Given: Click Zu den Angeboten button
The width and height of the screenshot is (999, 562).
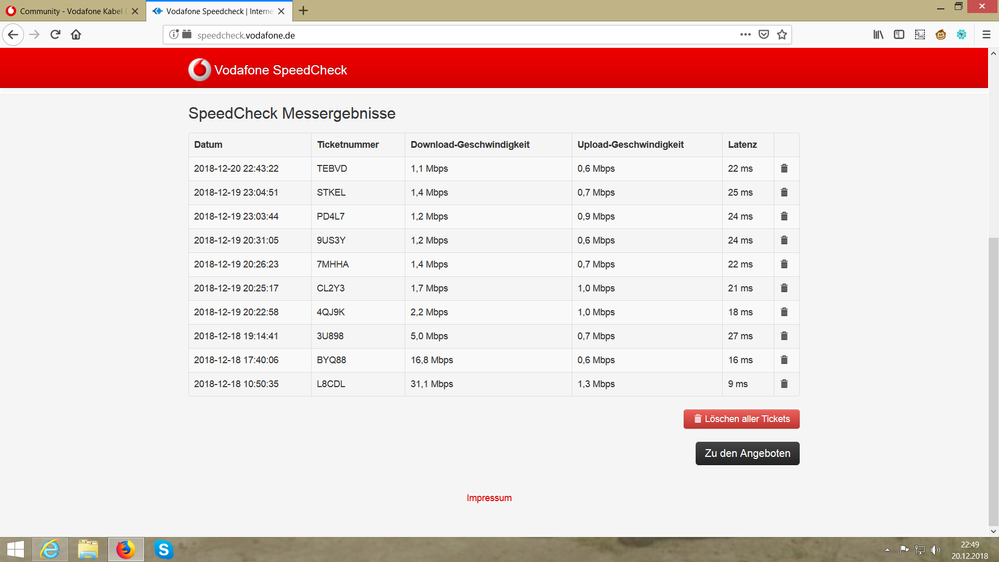Looking at the screenshot, I should 747,453.
